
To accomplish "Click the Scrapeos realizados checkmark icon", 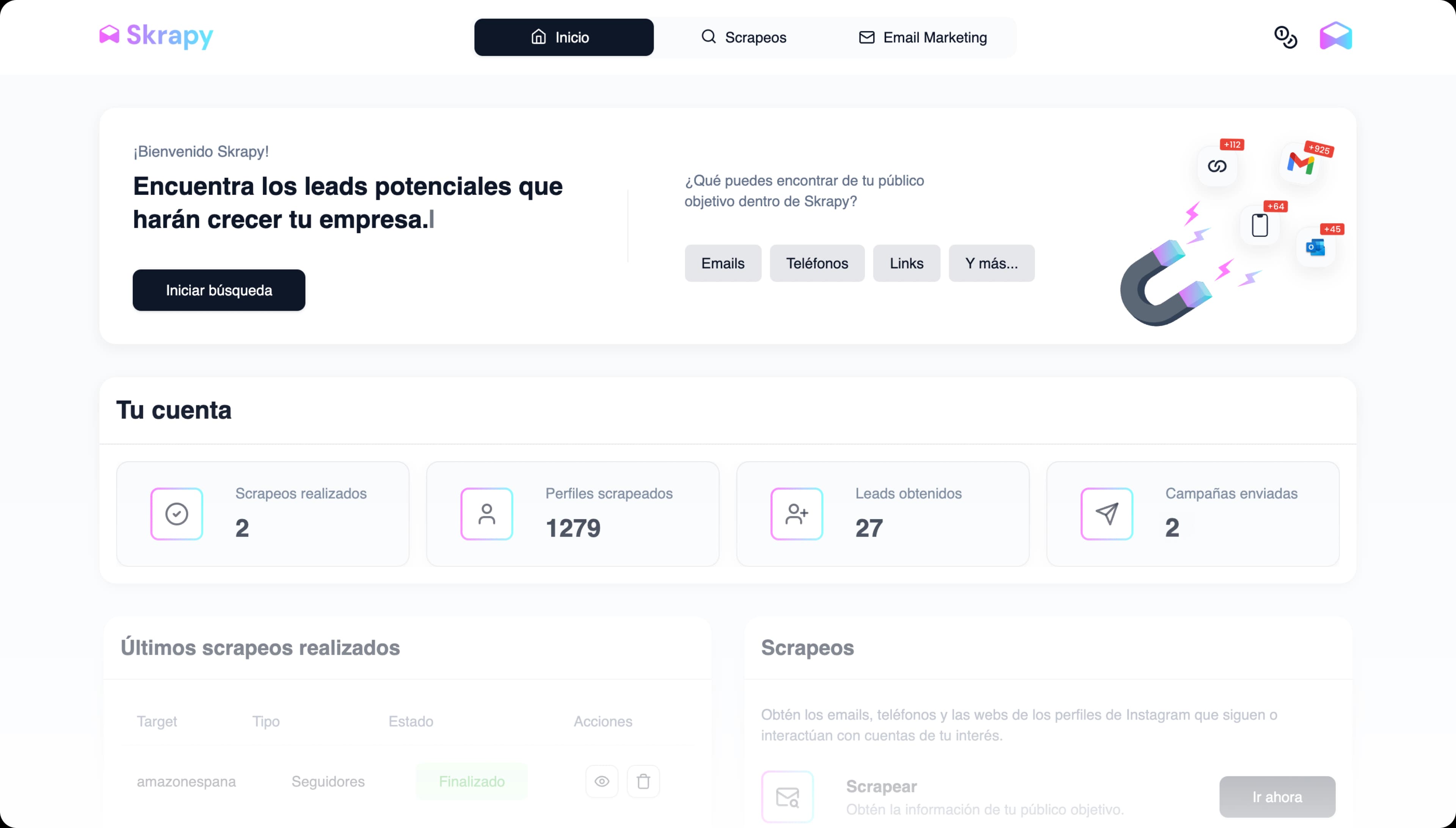I will click(x=176, y=513).
